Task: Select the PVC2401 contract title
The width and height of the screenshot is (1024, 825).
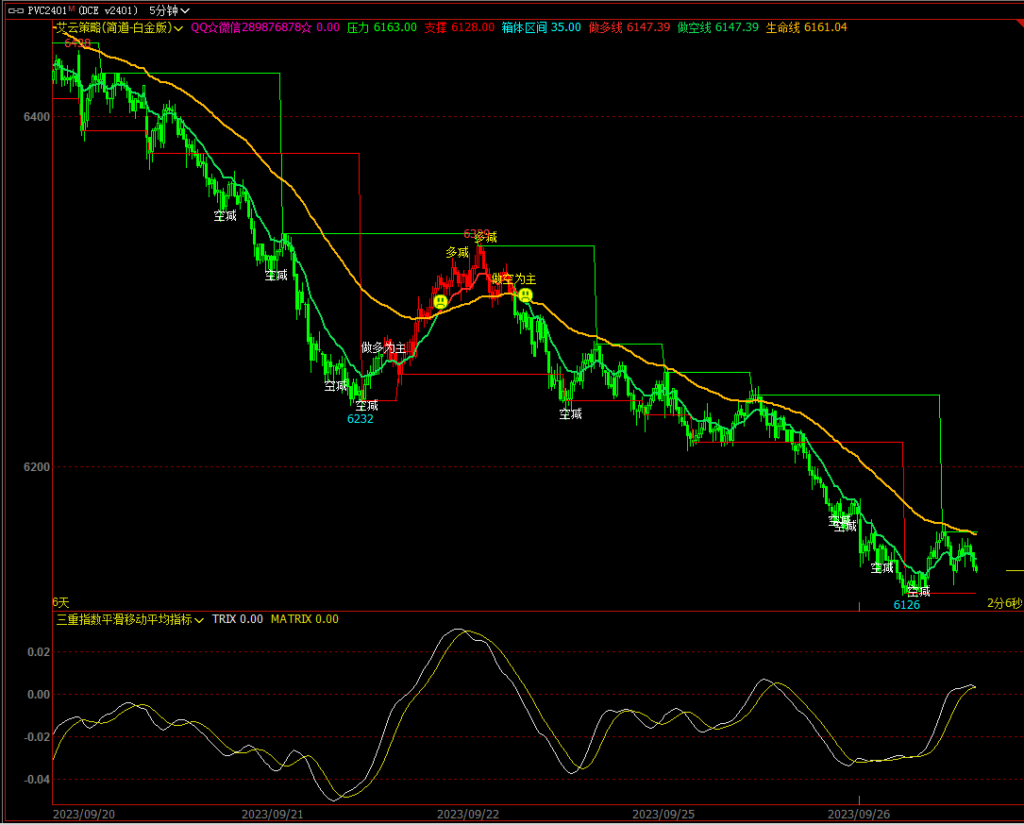Action: [x=49, y=10]
